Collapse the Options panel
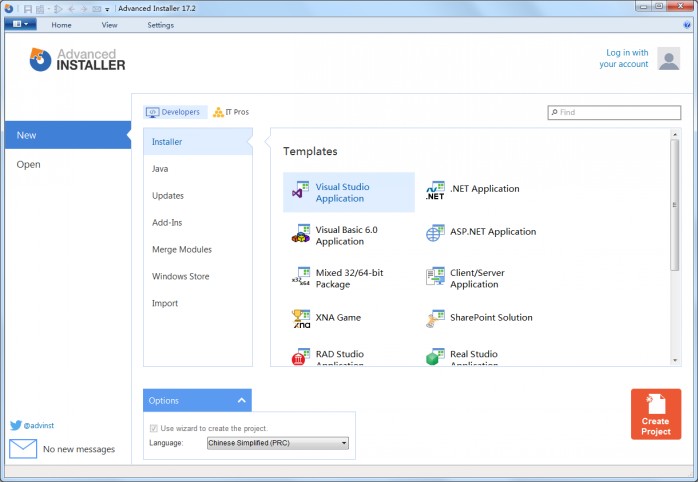The height and width of the screenshot is (482, 698). tap(241, 401)
